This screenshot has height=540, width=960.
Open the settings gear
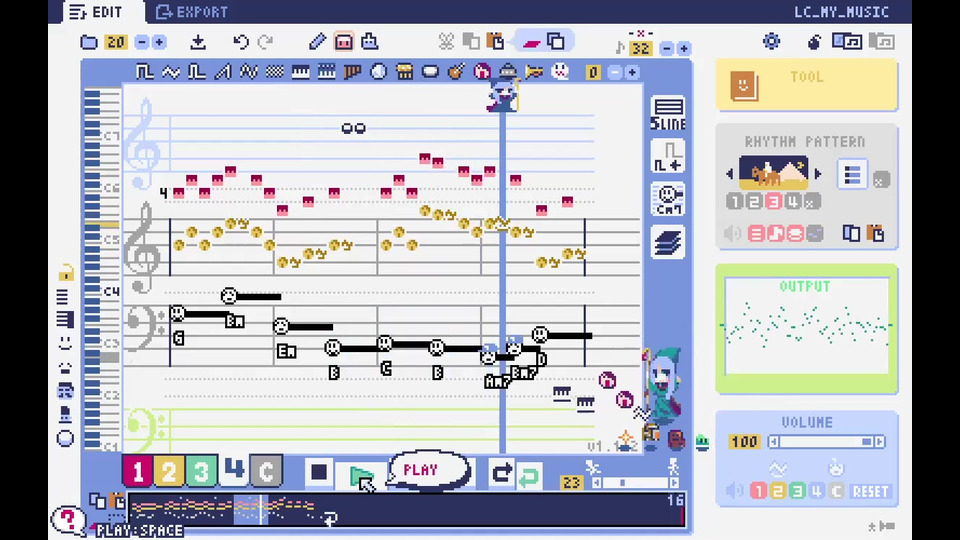point(771,42)
